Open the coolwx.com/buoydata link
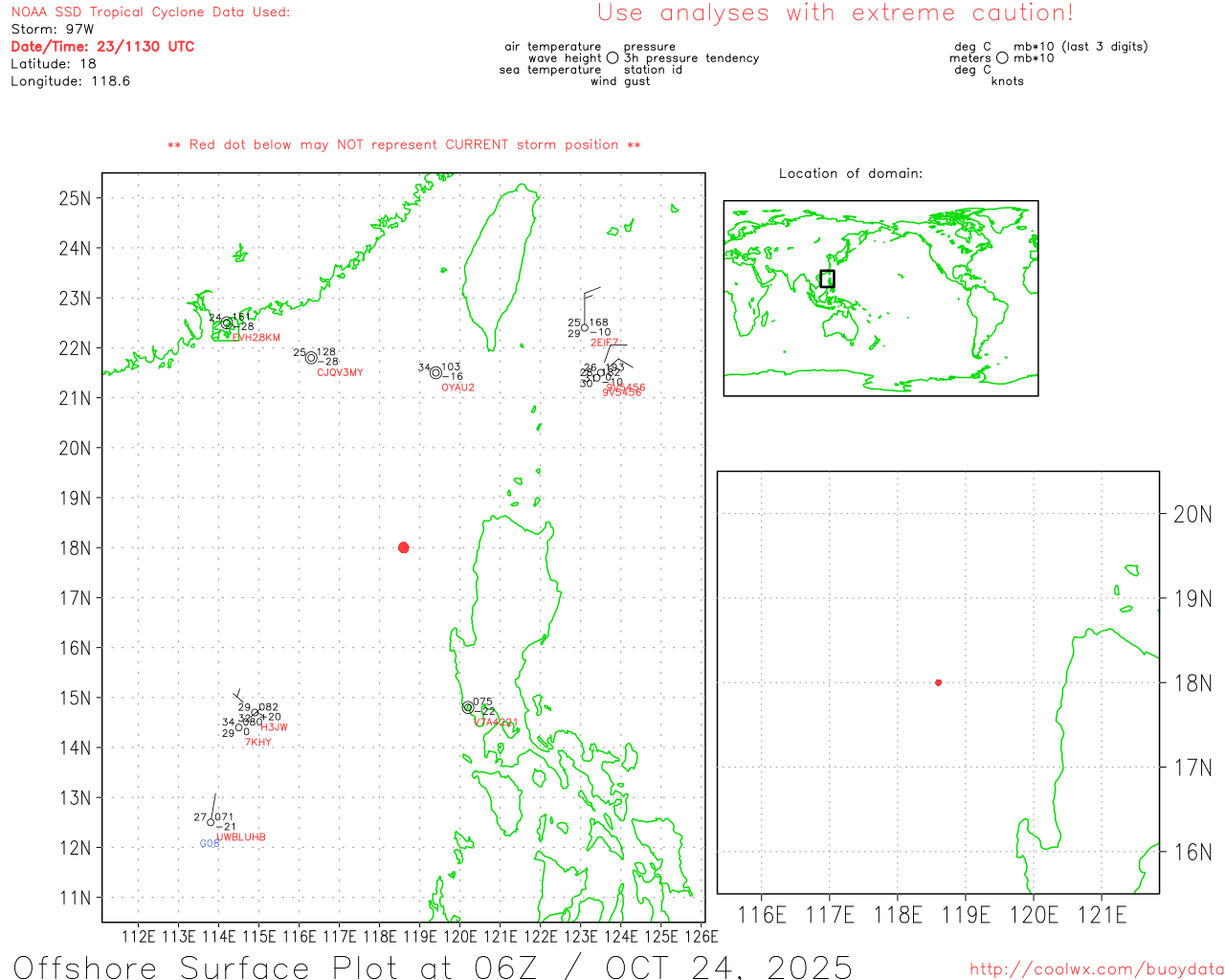The width and height of the screenshot is (1225, 980). tap(1096, 969)
